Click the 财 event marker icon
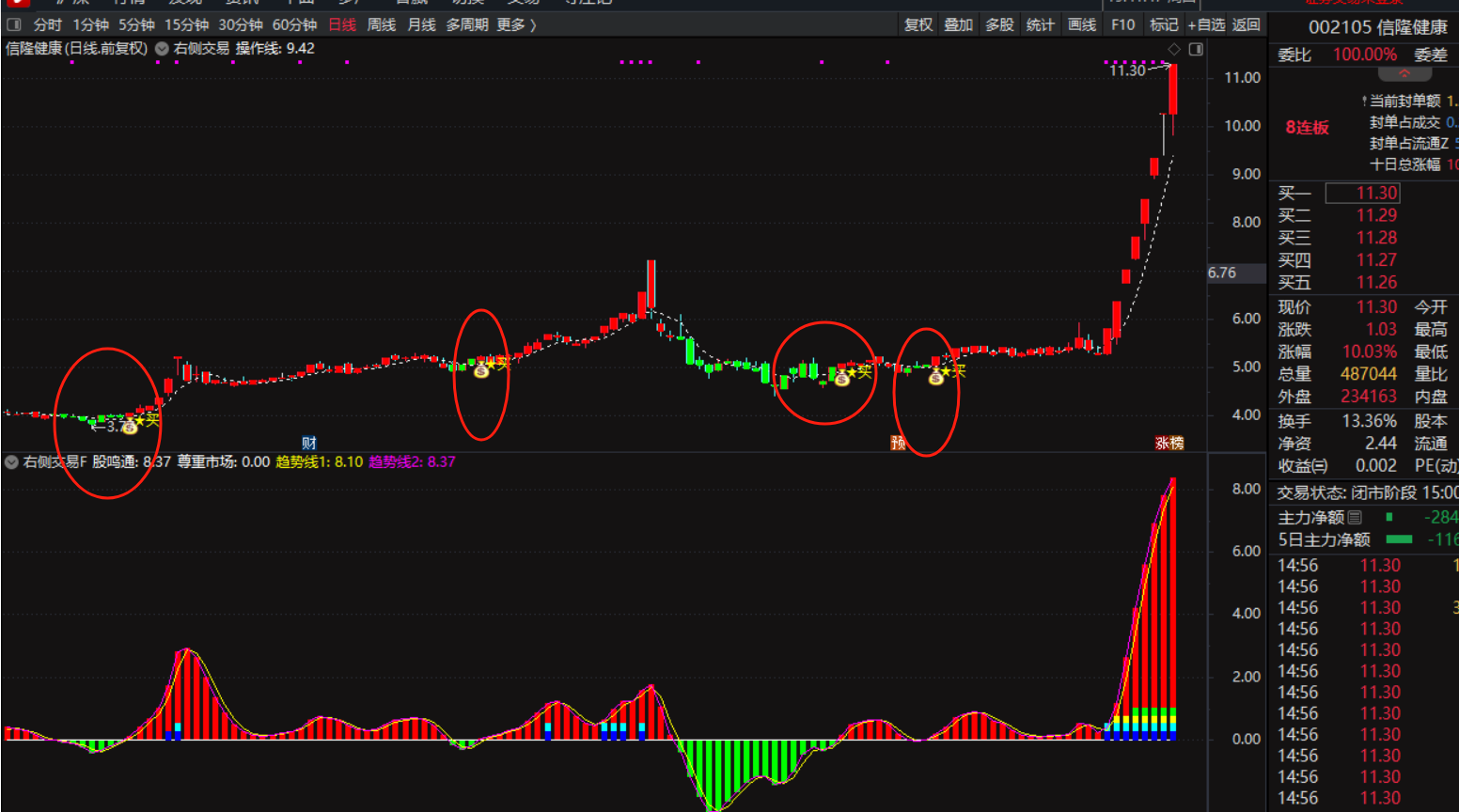This screenshot has width=1459, height=812. point(309,443)
